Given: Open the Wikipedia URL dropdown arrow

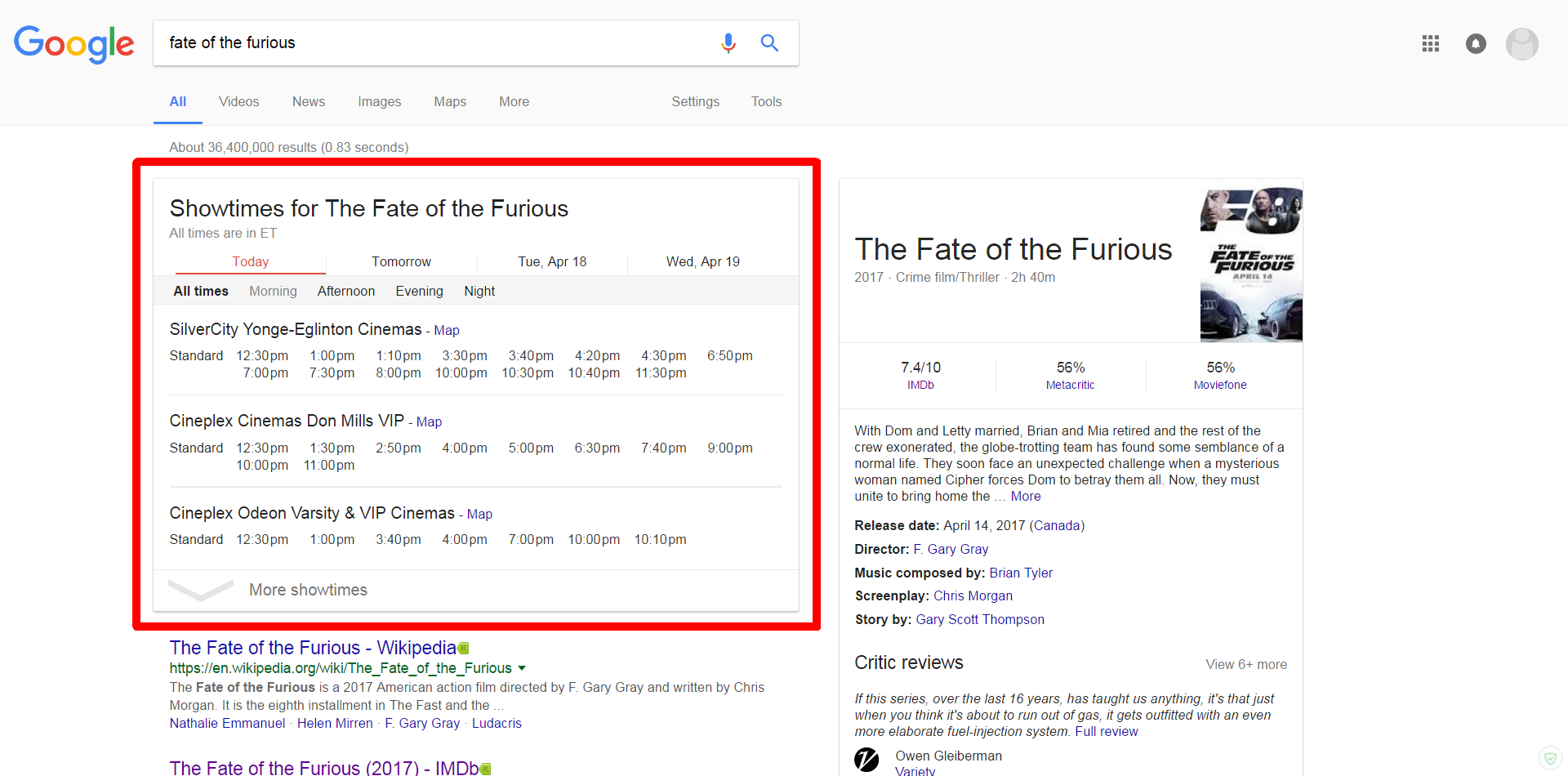Looking at the screenshot, I should coord(522,668).
